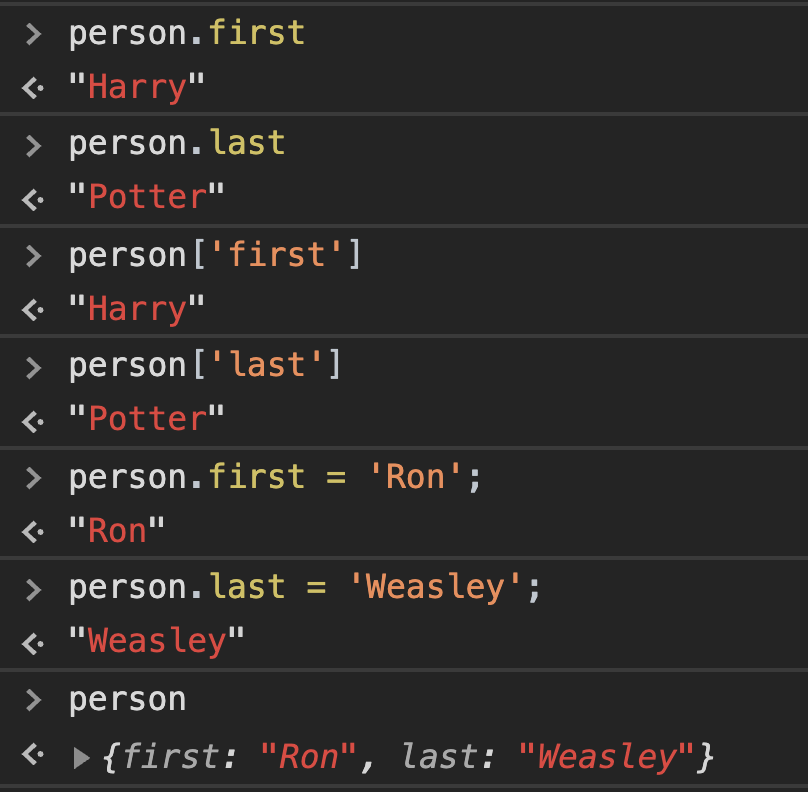Select the "Harry" output below person['first']

137,309
